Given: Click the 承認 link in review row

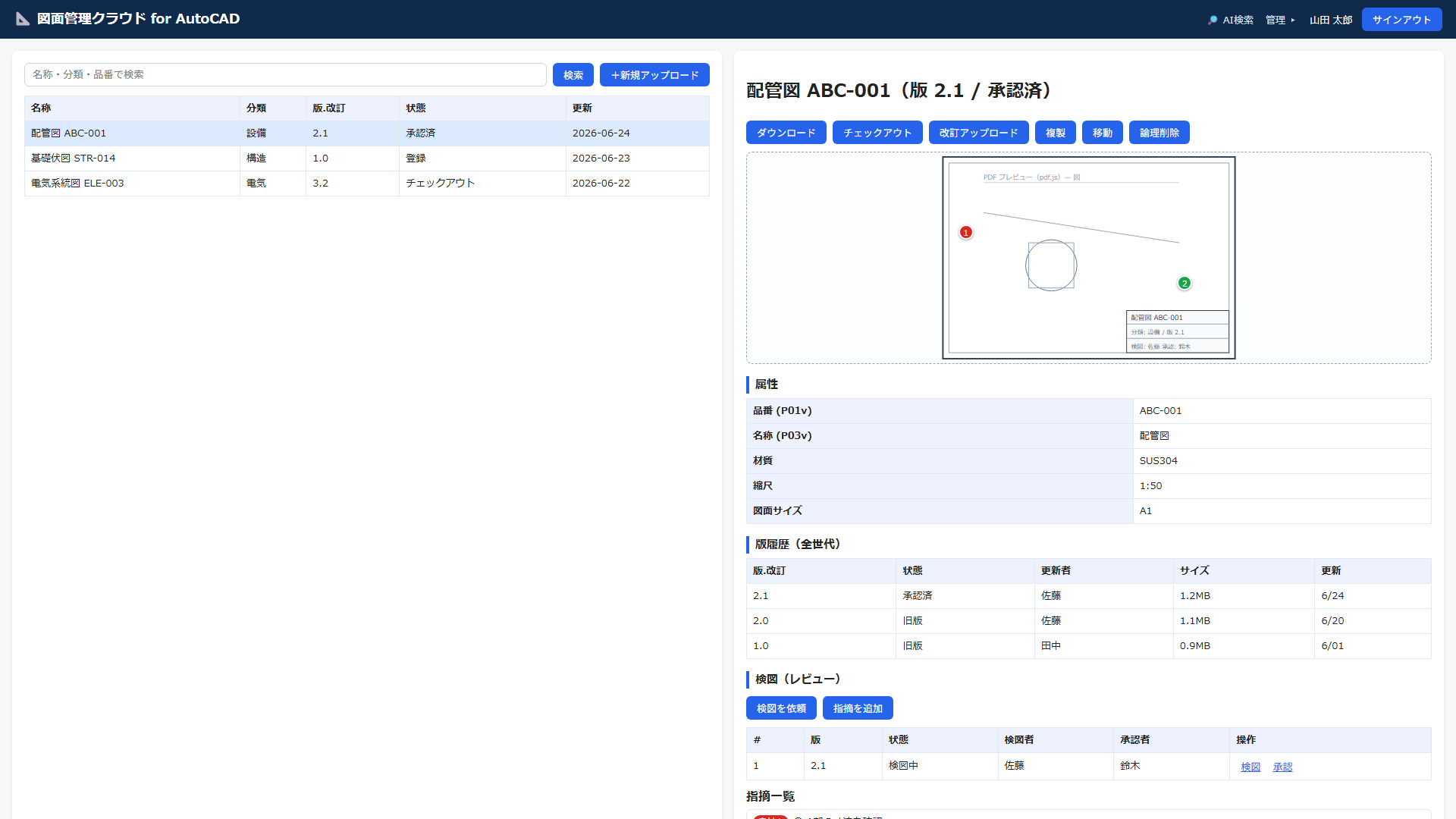Looking at the screenshot, I should click(1282, 767).
